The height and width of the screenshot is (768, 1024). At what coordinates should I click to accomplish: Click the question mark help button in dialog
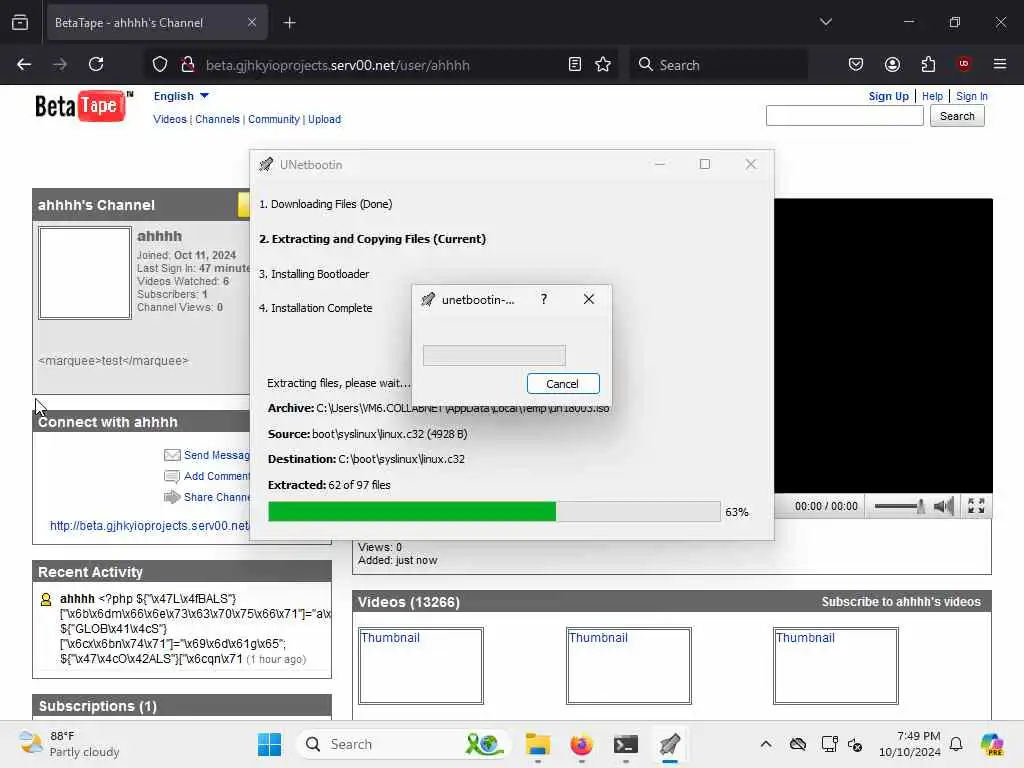(544, 299)
